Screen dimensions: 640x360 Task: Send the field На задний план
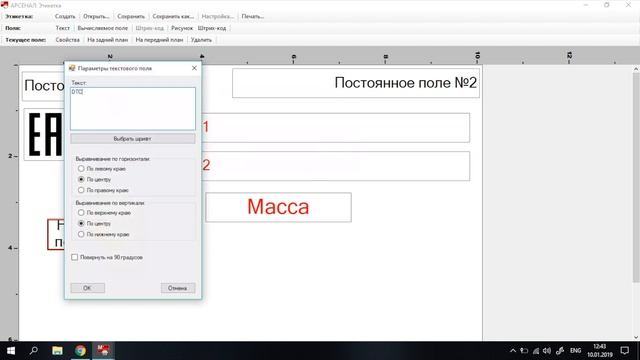pyautogui.click(x=108, y=40)
